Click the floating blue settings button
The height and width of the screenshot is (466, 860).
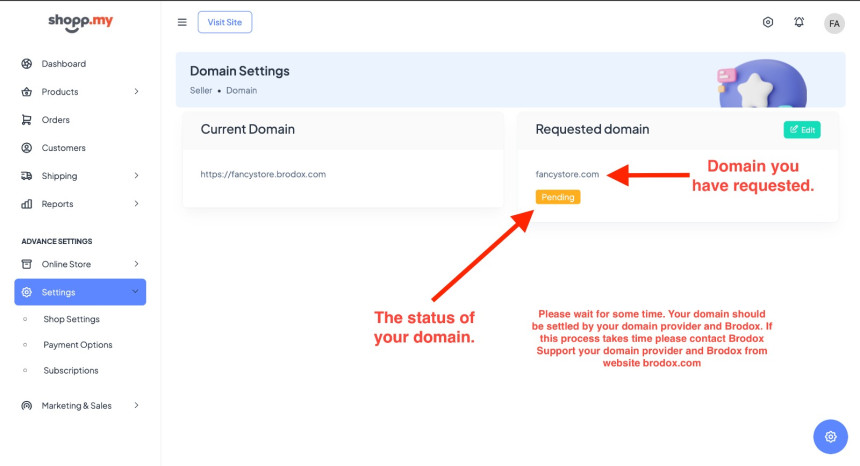pyautogui.click(x=830, y=436)
